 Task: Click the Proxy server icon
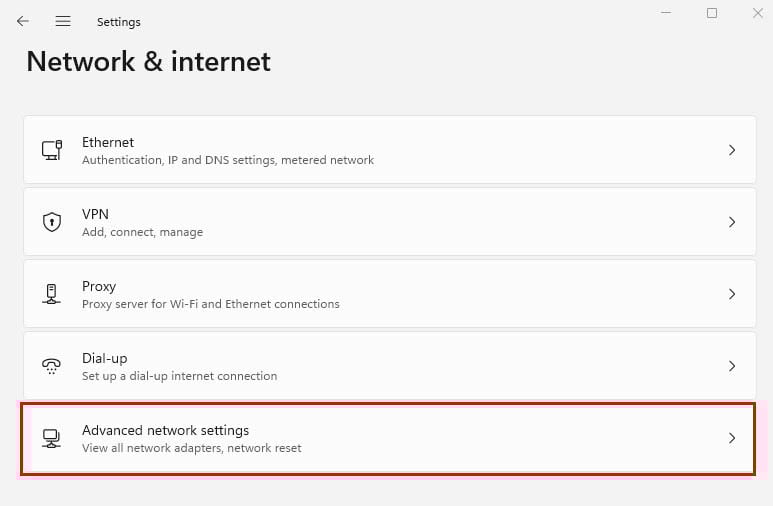tap(51, 294)
